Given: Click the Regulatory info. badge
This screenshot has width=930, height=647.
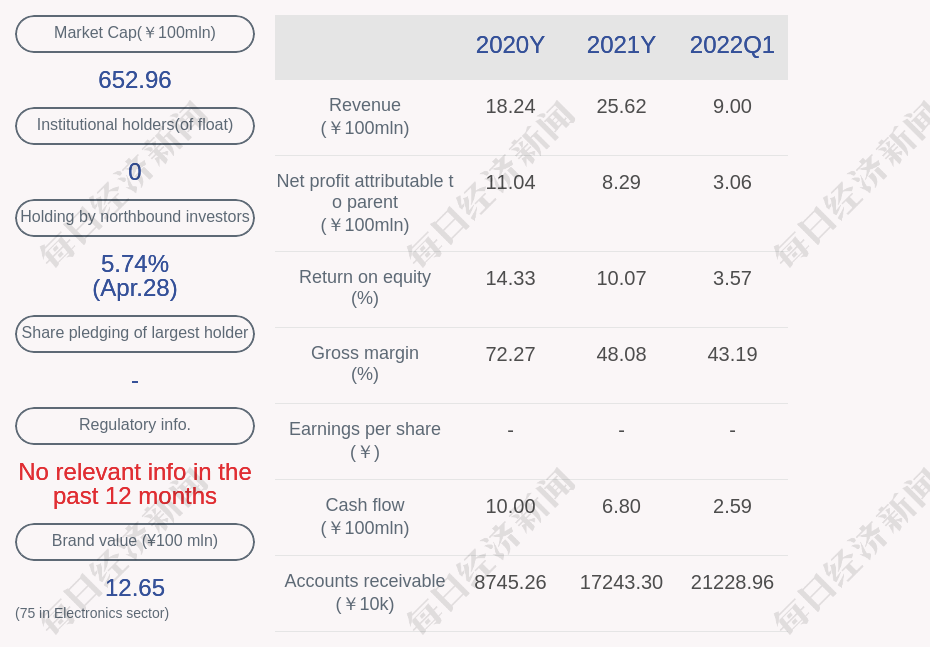Looking at the screenshot, I should click(134, 425).
